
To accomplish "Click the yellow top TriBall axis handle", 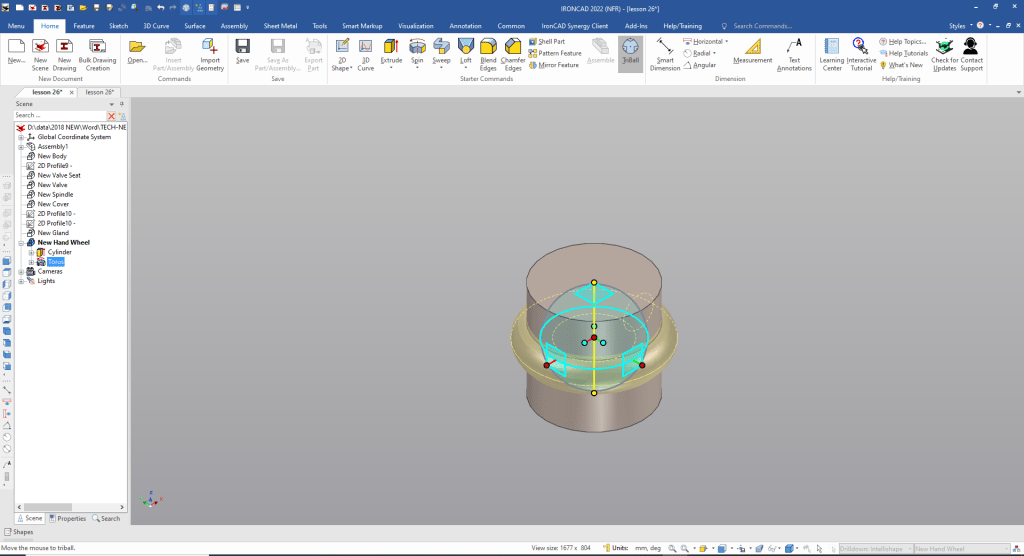I will pos(594,283).
